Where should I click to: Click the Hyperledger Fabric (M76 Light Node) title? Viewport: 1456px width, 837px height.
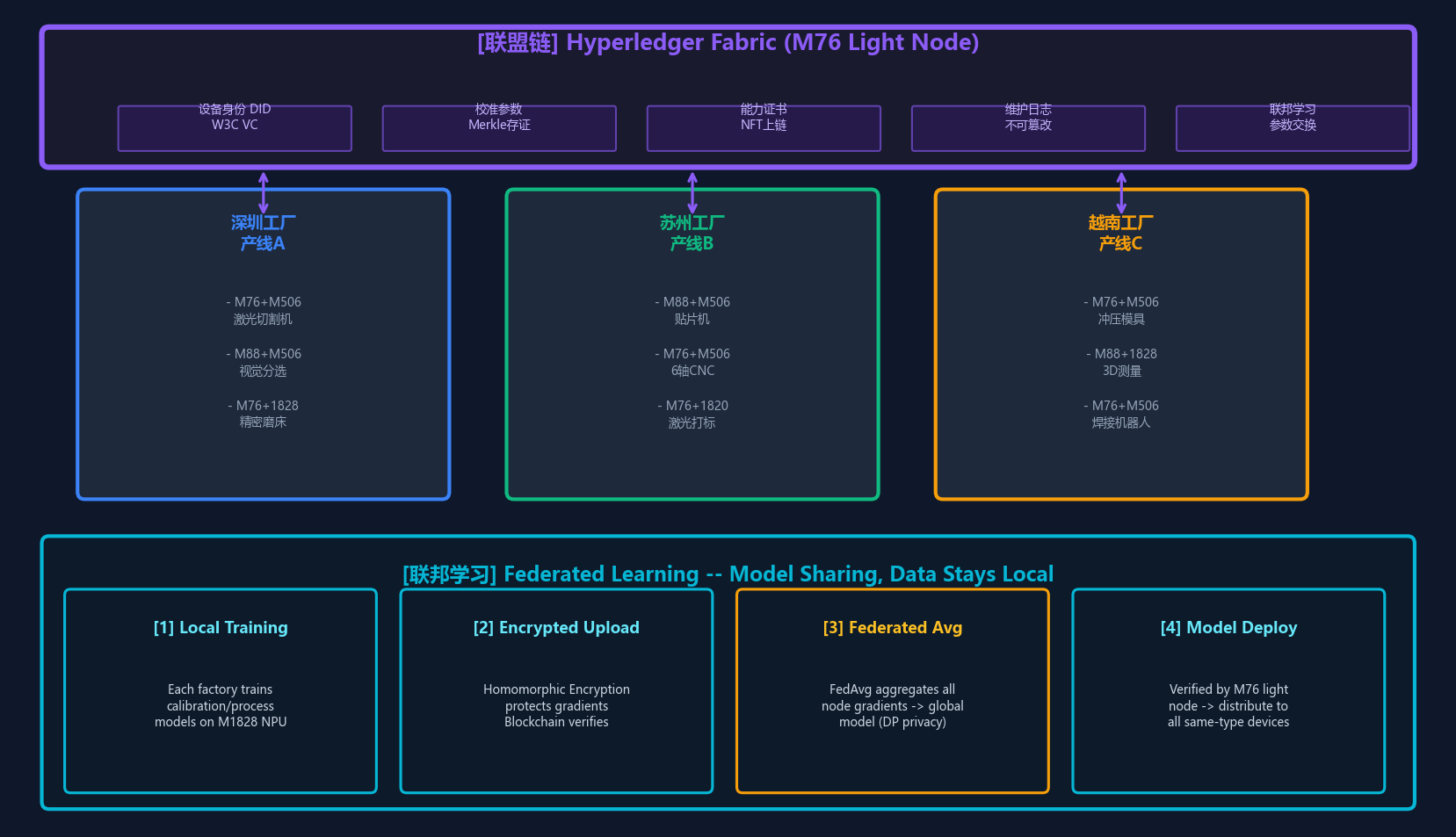[x=728, y=42]
